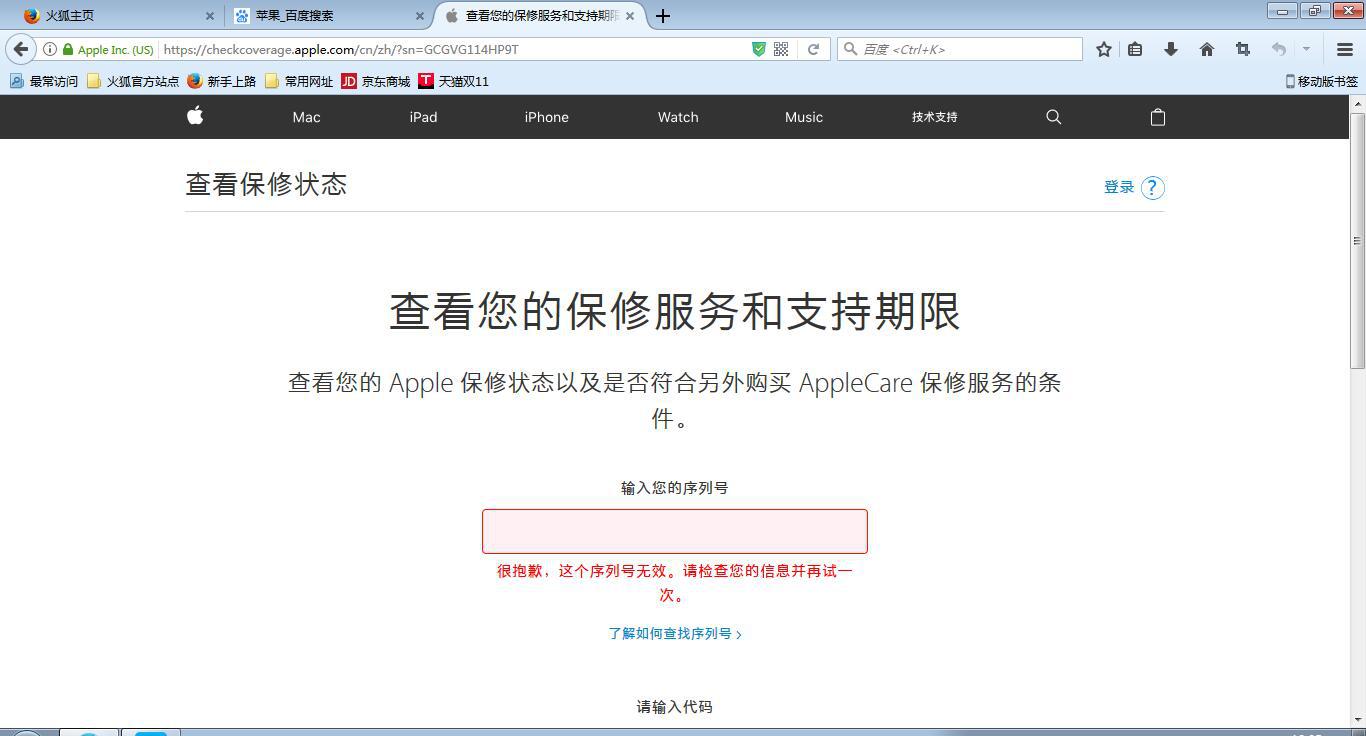Click the QR code icon in address bar
1366x736 pixels.
click(x=779, y=48)
